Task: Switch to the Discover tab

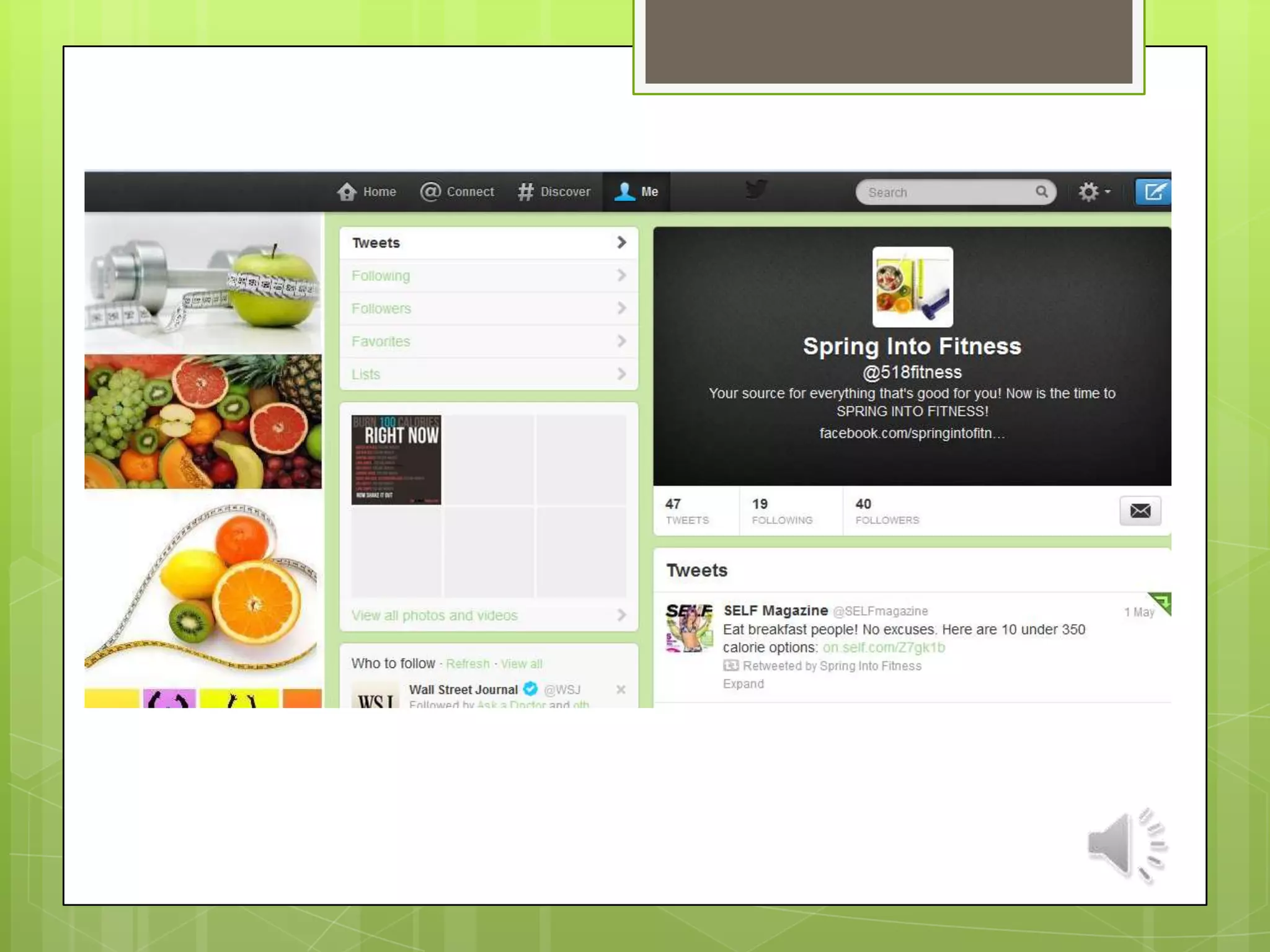Action: 554,192
